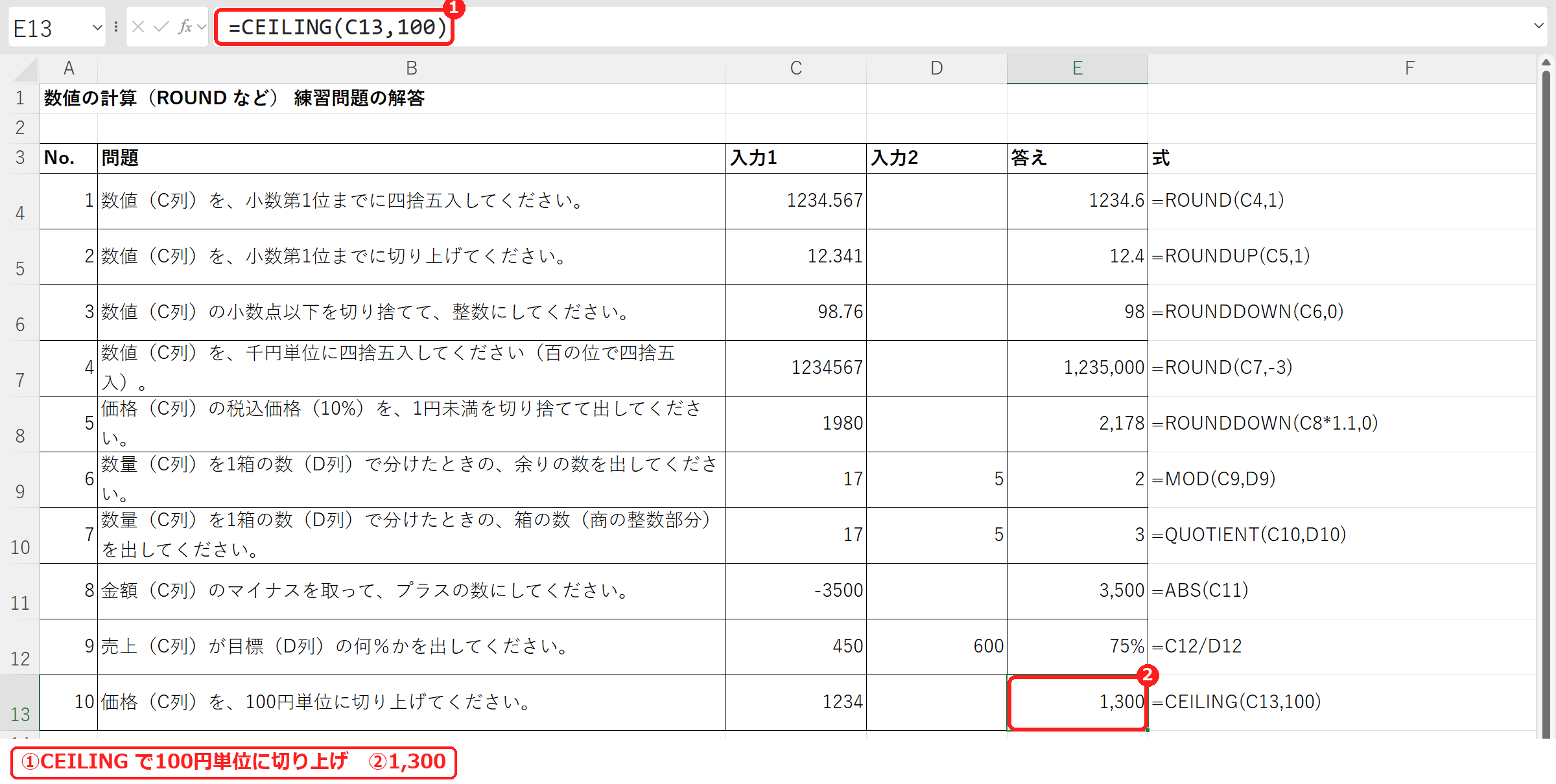Click the title cell '数値の計算（ROUND など）'
Viewport: 1556px width, 784px height.
[161, 98]
